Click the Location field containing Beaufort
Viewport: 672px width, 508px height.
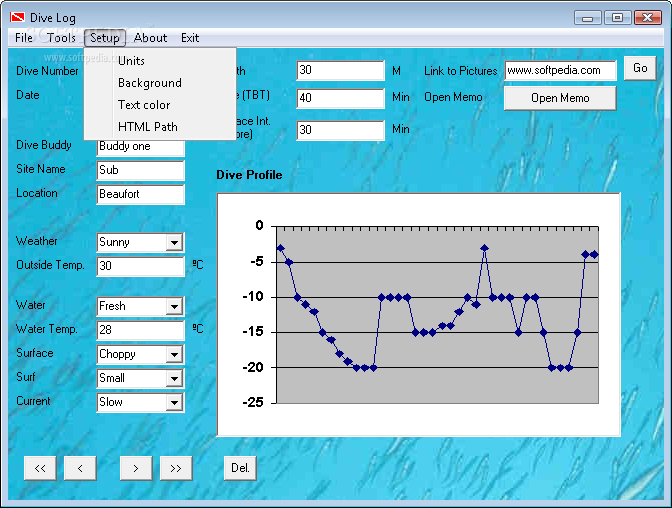141,194
